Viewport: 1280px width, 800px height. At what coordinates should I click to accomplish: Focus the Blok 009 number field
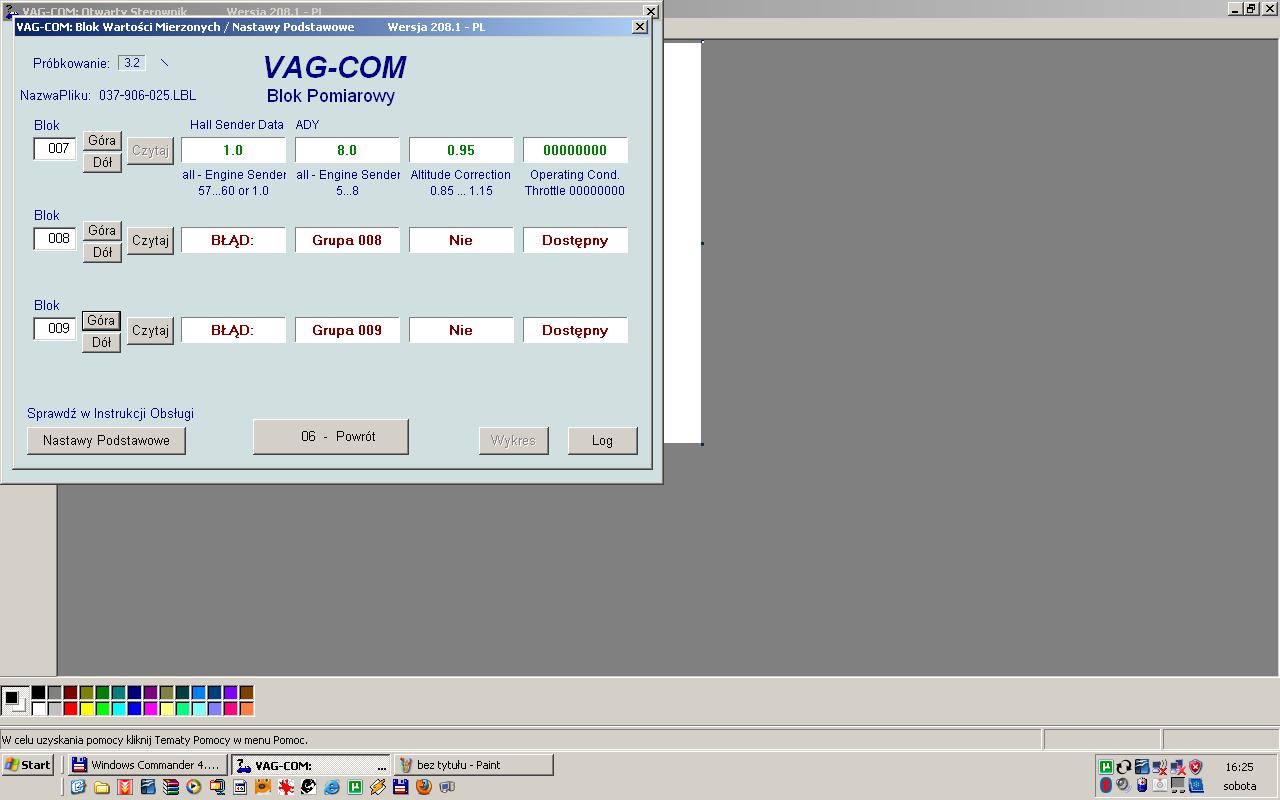55,329
